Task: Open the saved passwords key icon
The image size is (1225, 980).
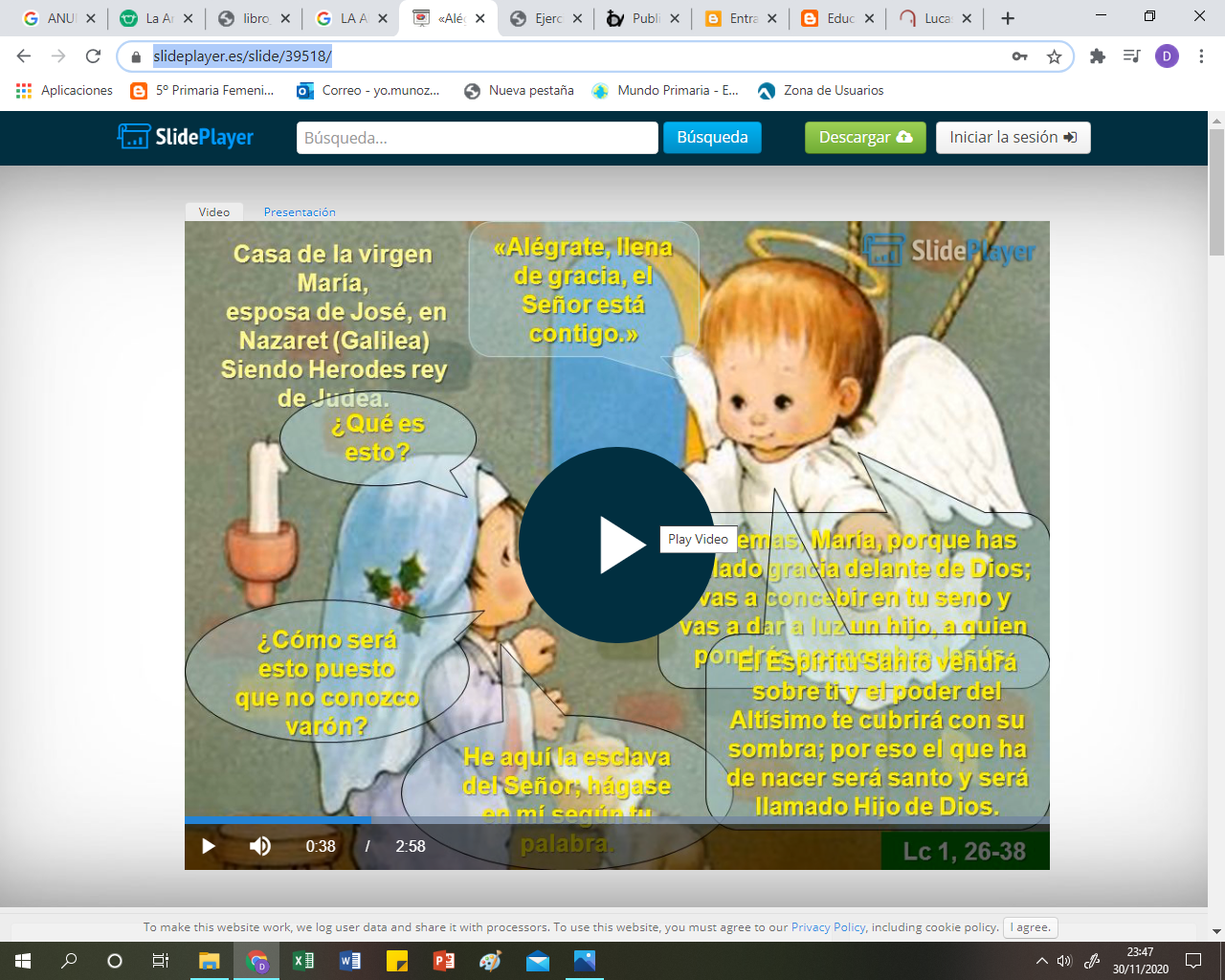Action: point(1020,56)
